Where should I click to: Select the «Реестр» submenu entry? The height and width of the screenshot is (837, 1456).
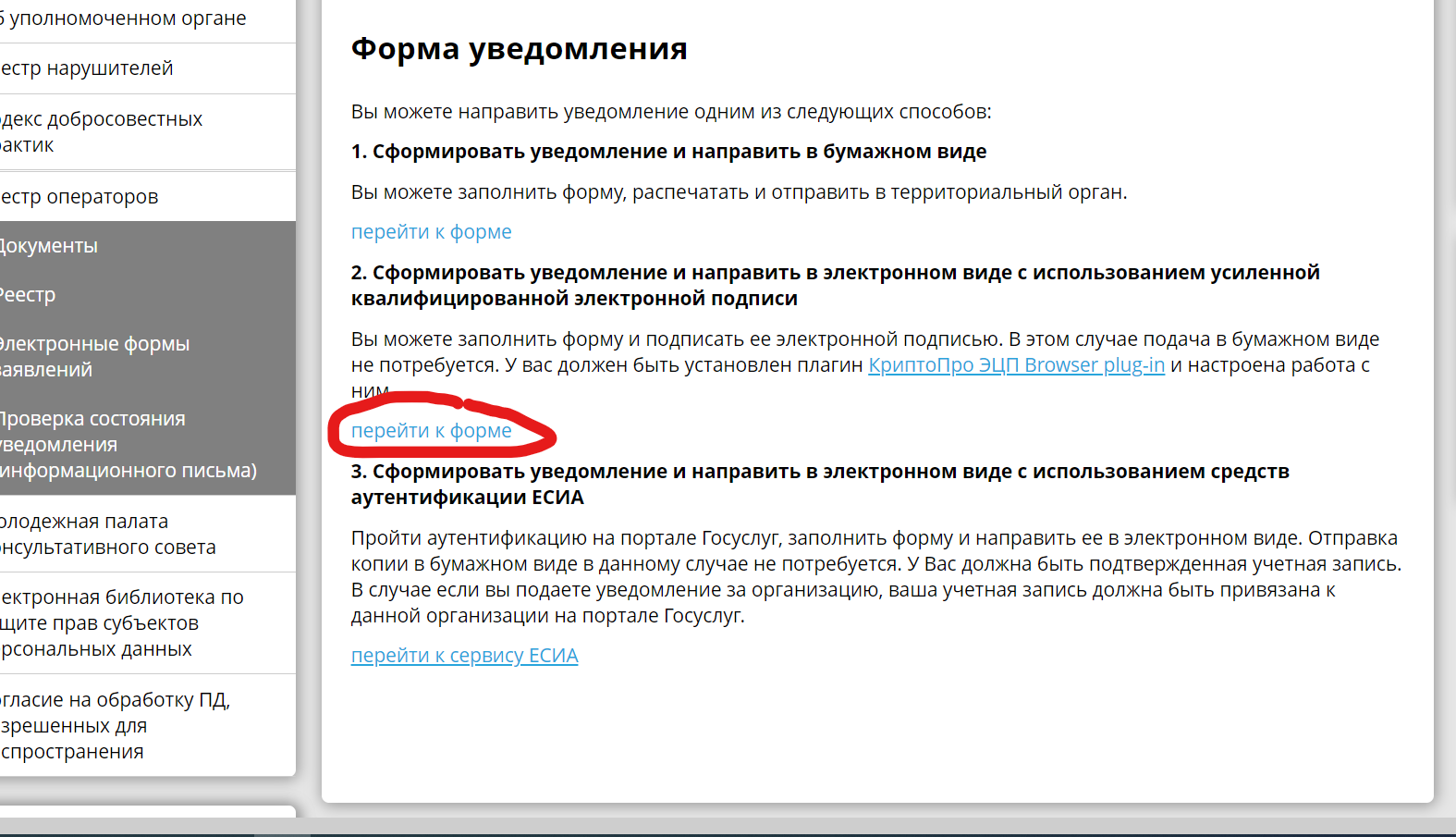(29, 295)
